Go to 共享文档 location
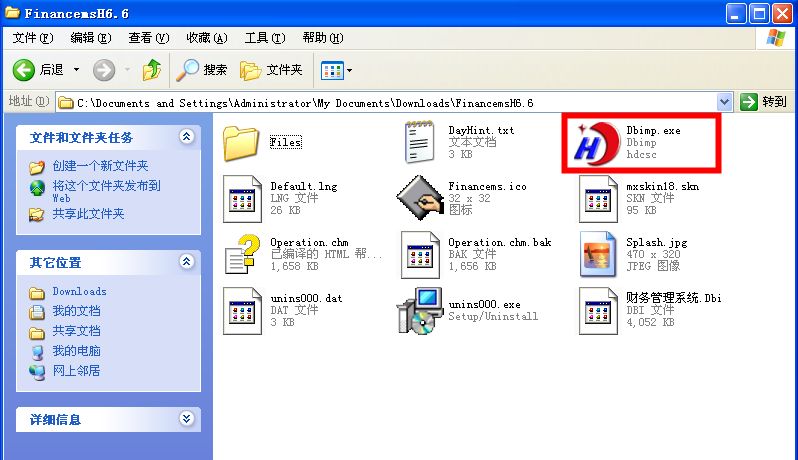The image size is (798, 460). click(x=76, y=331)
